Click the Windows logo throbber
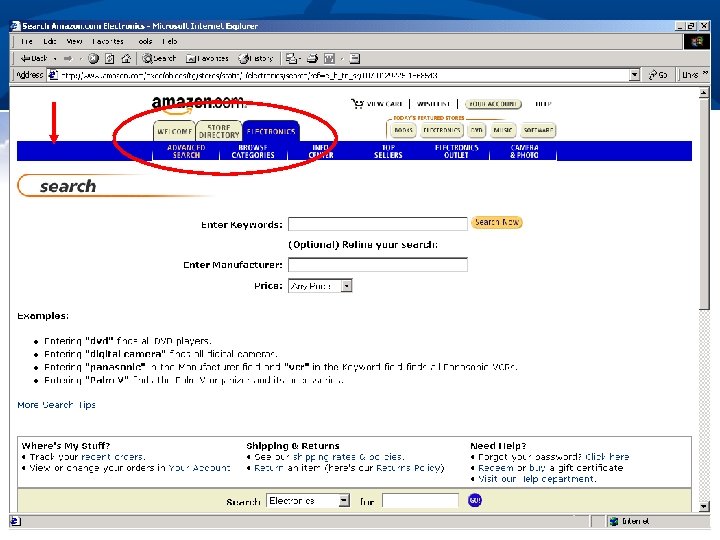Viewport: 720px width, 540px height. (x=696, y=42)
